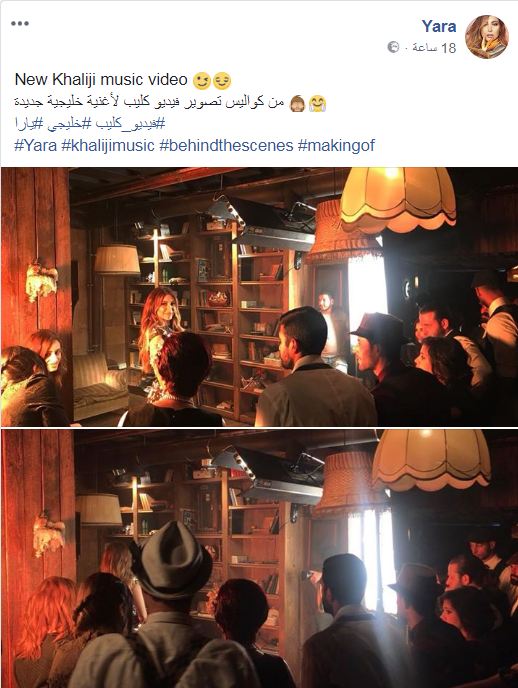Click the winking face emoji
518x688 pixels.
coord(202,81)
